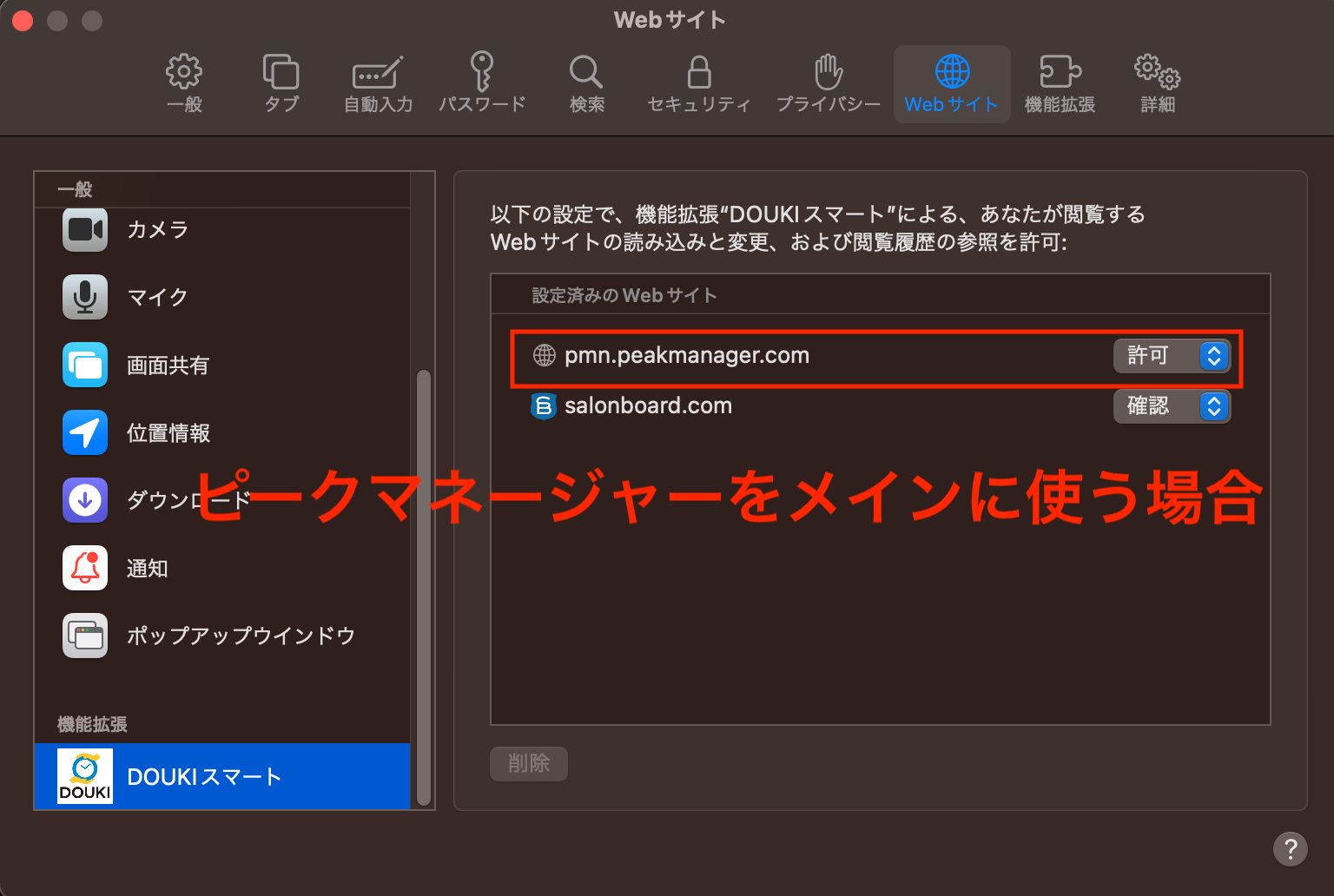Select the Webサイト (Websites) preferences tab
This screenshot has height=896, width=1334.
point(952,84)
